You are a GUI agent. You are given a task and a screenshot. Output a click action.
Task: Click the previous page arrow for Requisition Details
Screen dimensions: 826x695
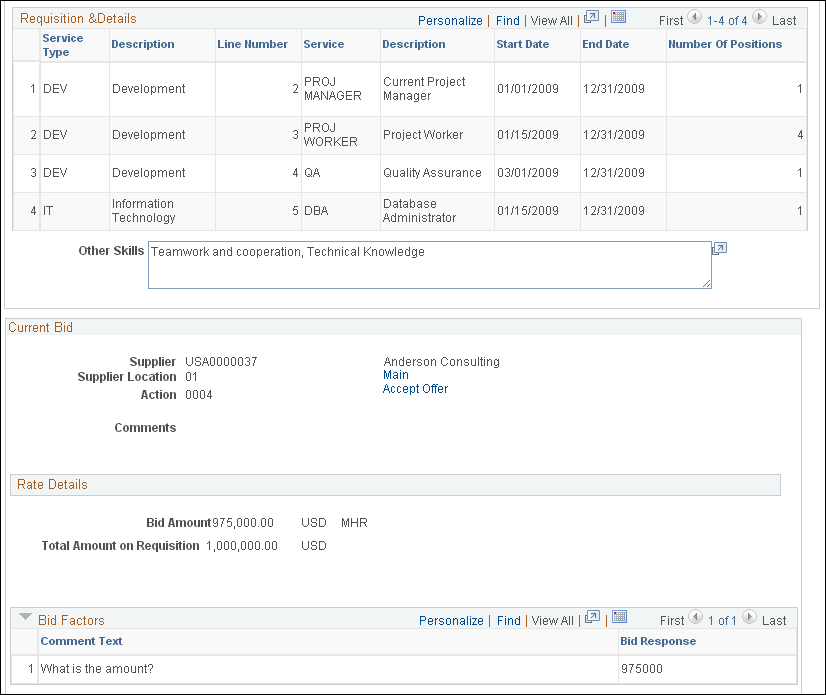click(694, 18)
